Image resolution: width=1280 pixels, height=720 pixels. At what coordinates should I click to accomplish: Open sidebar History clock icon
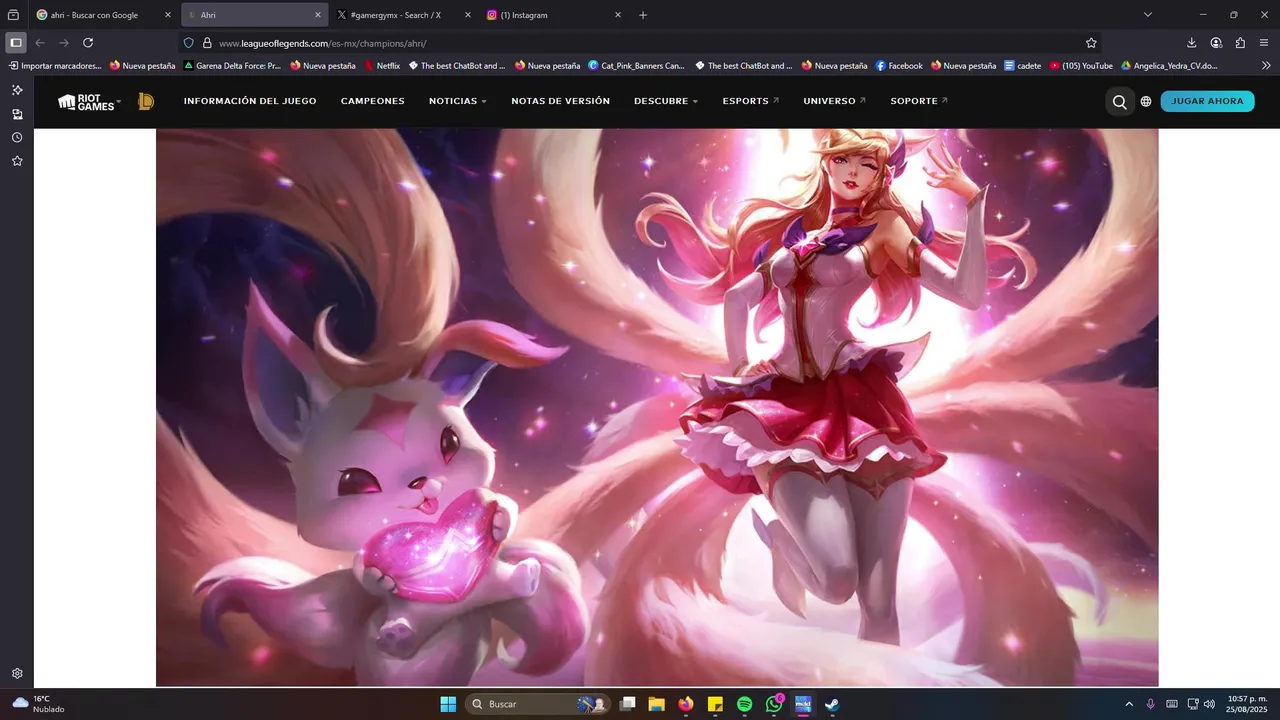pyautogui.click(x=17, y=137)
